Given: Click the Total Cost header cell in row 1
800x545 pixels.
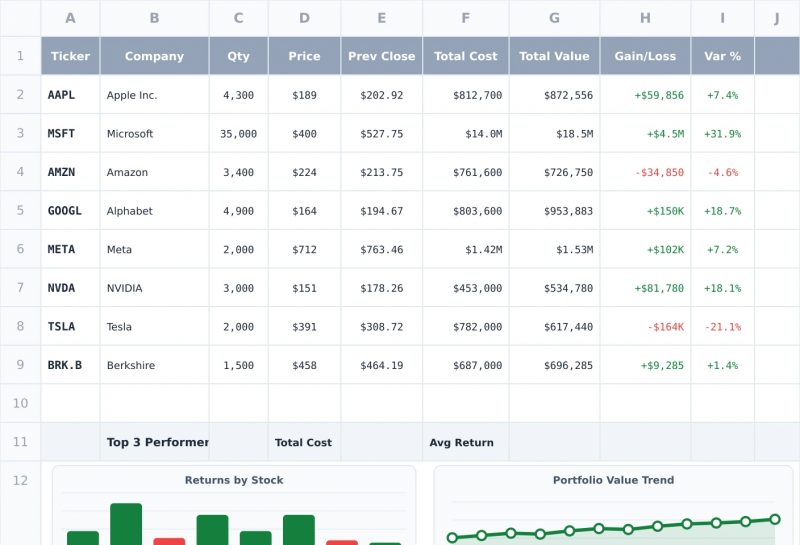Looking at the screenshot, I should (466, 56).
